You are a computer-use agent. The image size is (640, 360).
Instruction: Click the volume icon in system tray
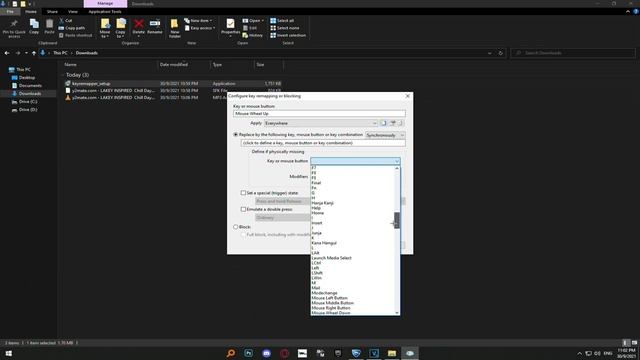tap(597, 353)
